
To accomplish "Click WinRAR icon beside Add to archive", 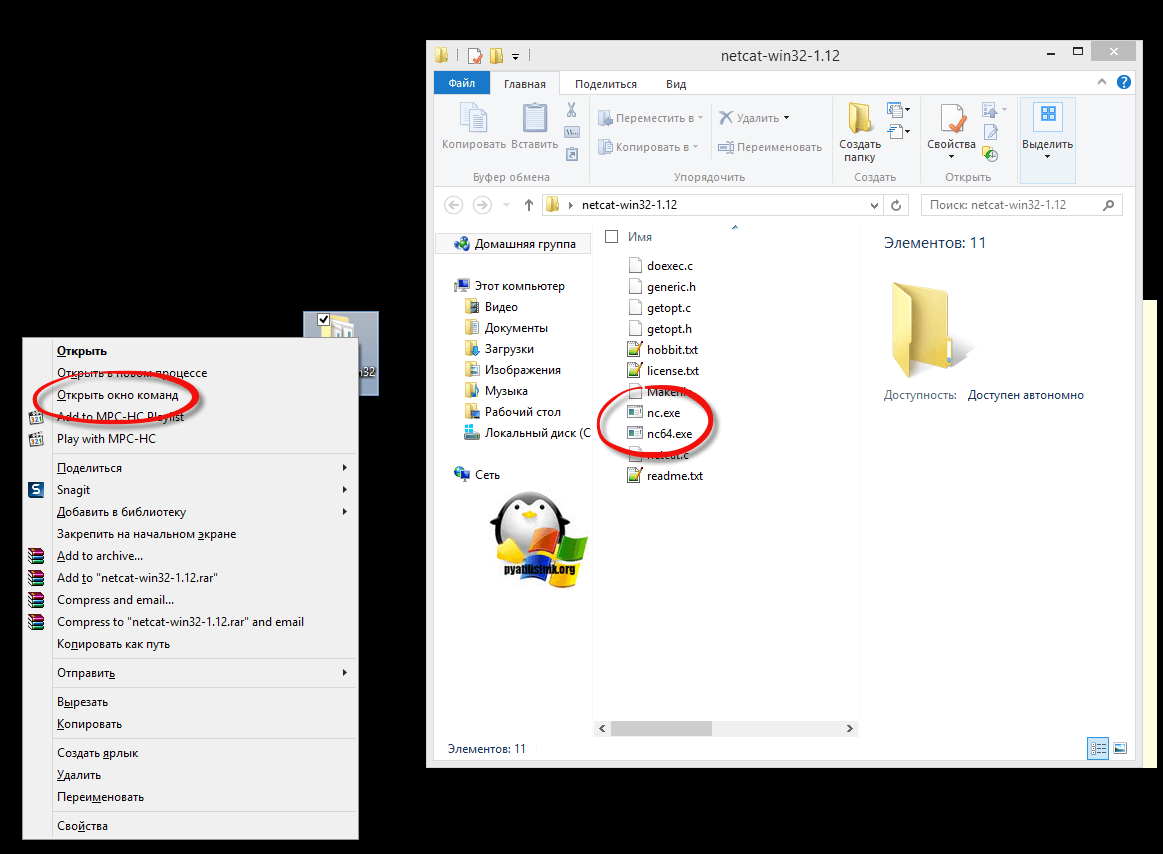I will point(36,556).
